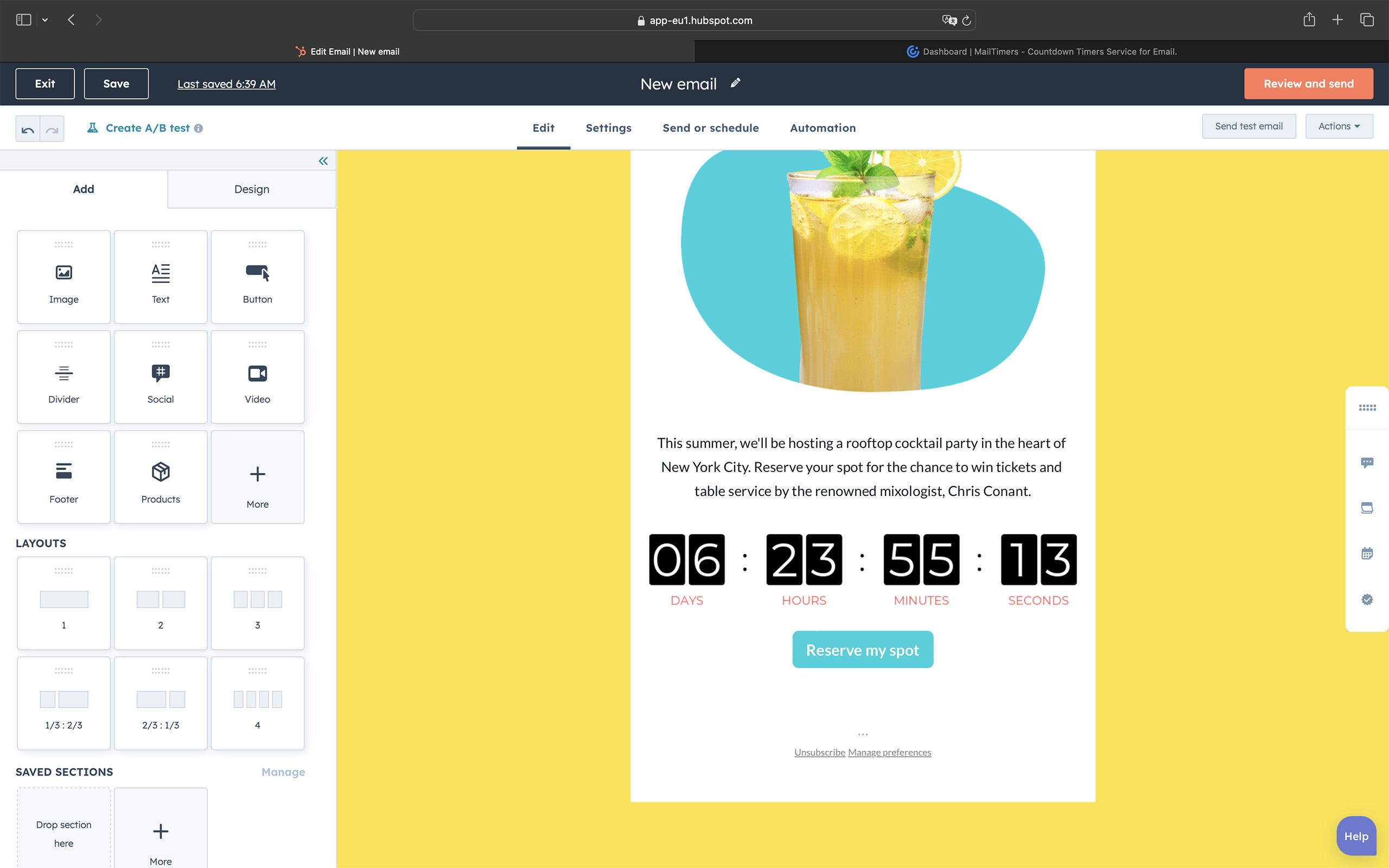This screenshot has height=868, width=1389.
Task: Open the Actions dropdown
Action: point(1339,126)
